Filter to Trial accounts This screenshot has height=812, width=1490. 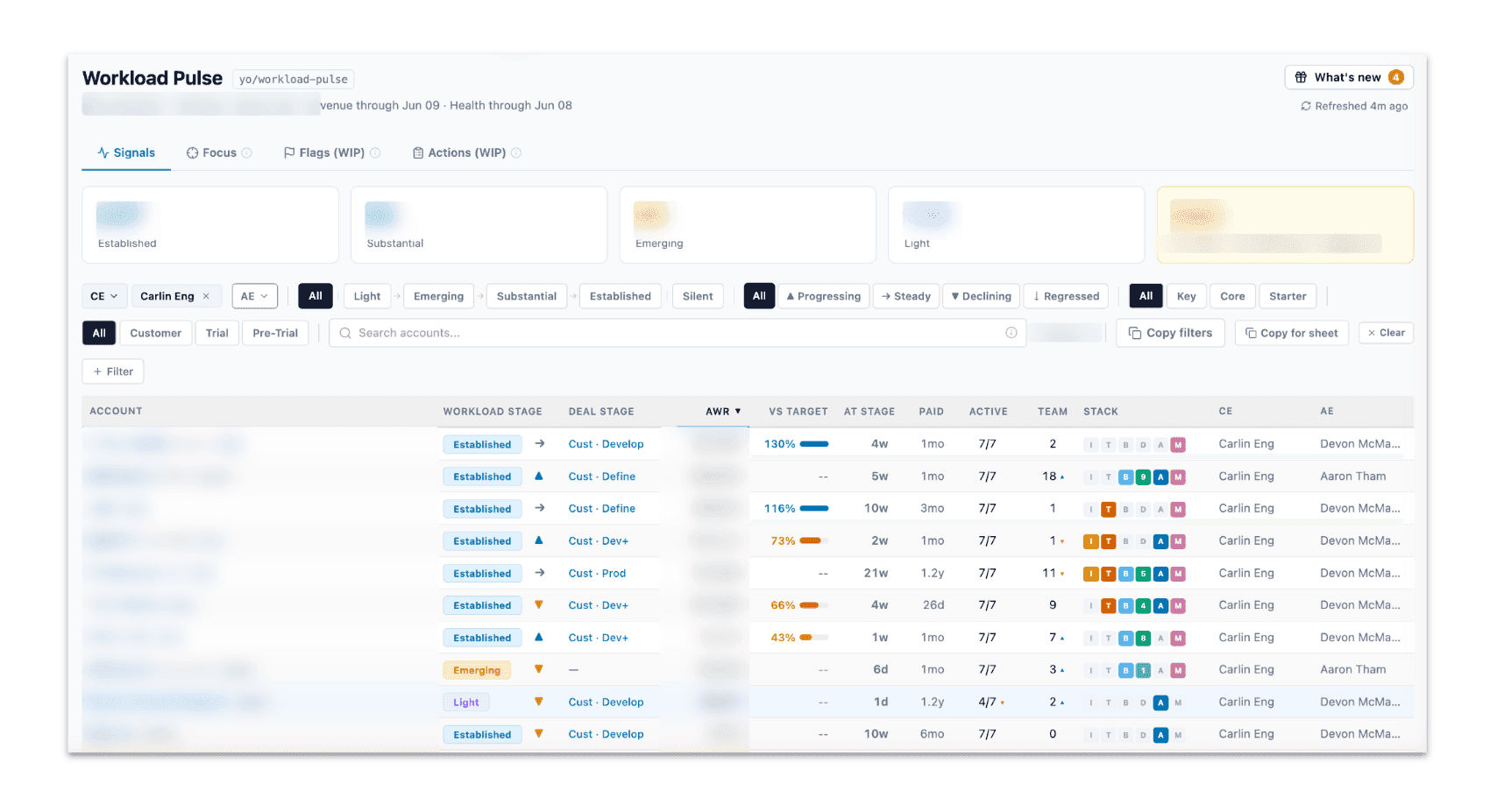(x=217, y=333)
